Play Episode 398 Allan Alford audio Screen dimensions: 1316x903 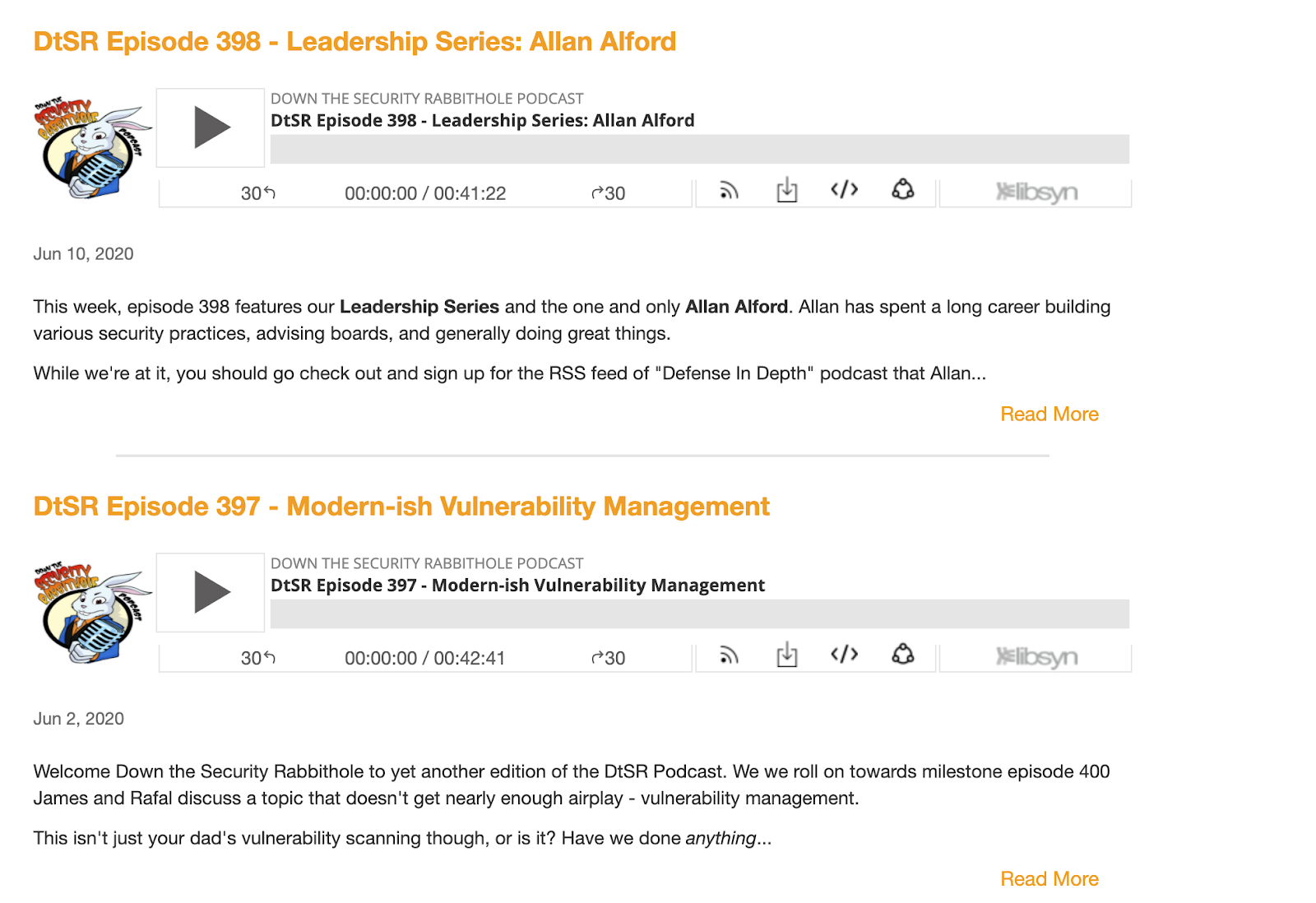[x=211, y=127]
